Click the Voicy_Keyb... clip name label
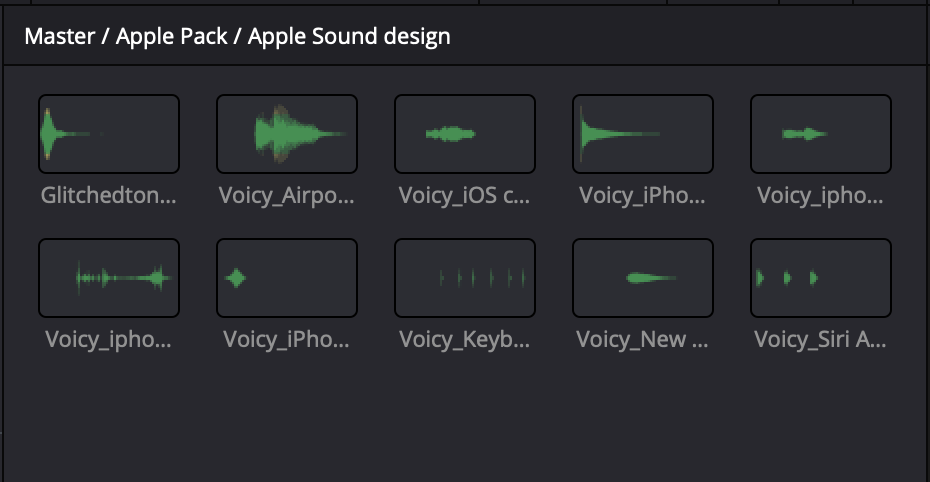 click(x=465, y=339)
